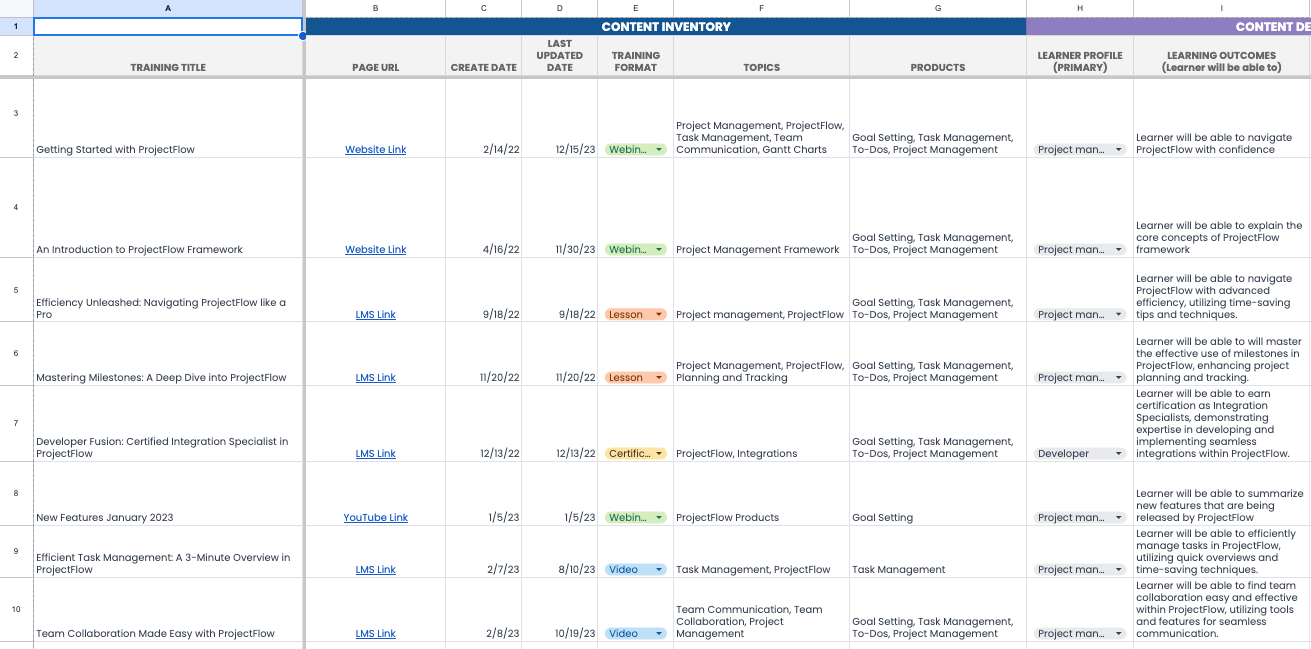Open Website Link for Introduction to ProjectFlow Framework
Screen dimensions: 1311x649
375,250
